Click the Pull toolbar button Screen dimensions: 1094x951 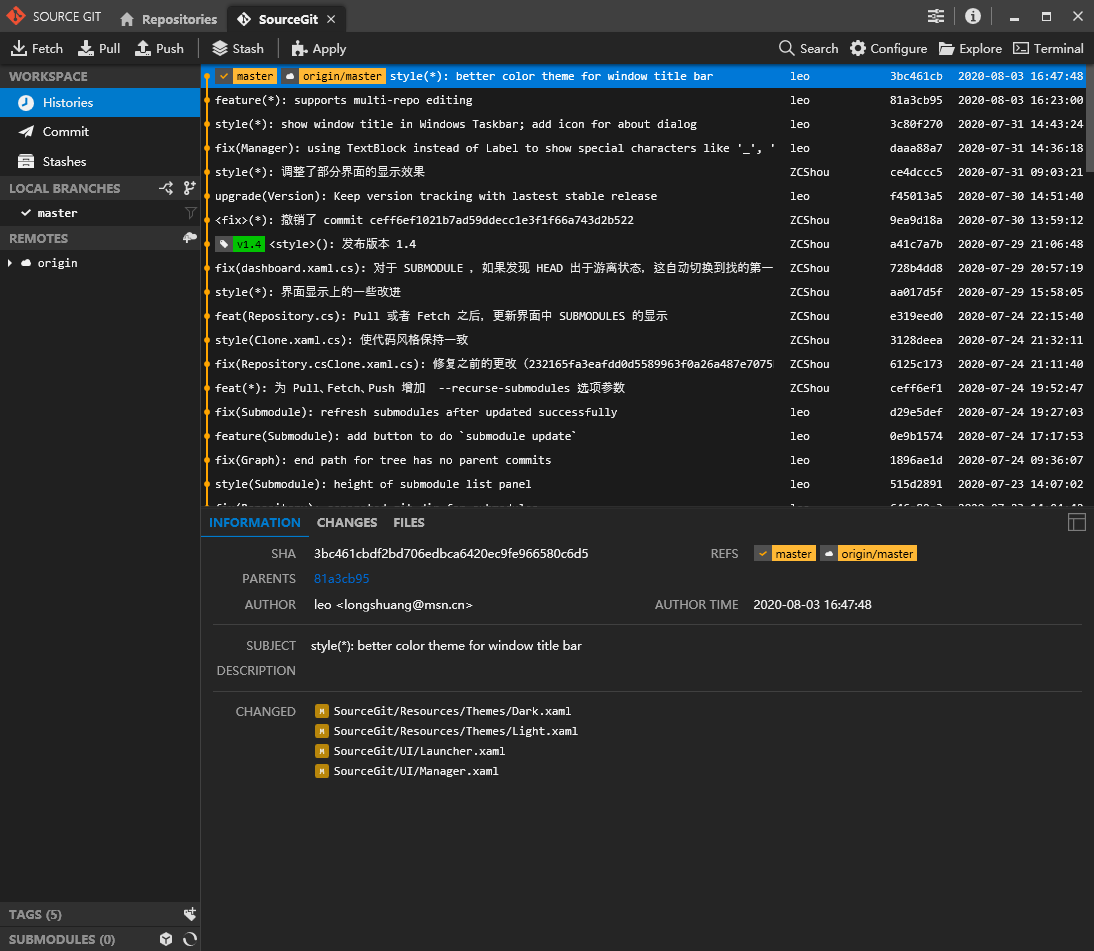[x=99, y=48]
